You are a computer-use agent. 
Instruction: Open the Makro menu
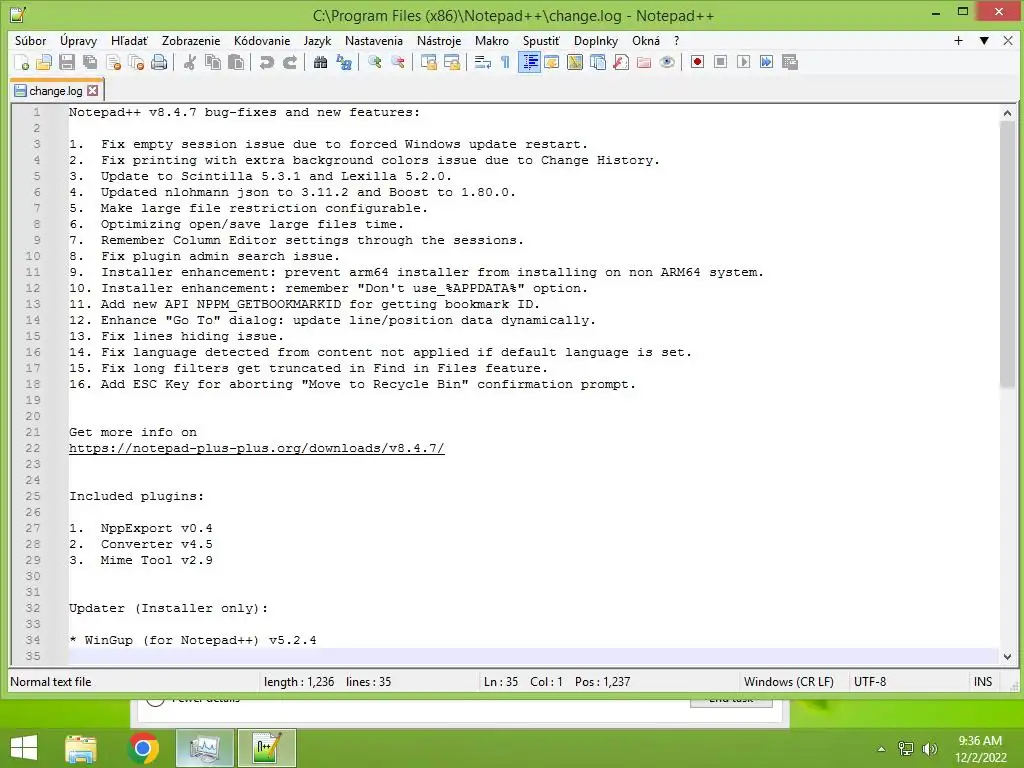point(492,40)
